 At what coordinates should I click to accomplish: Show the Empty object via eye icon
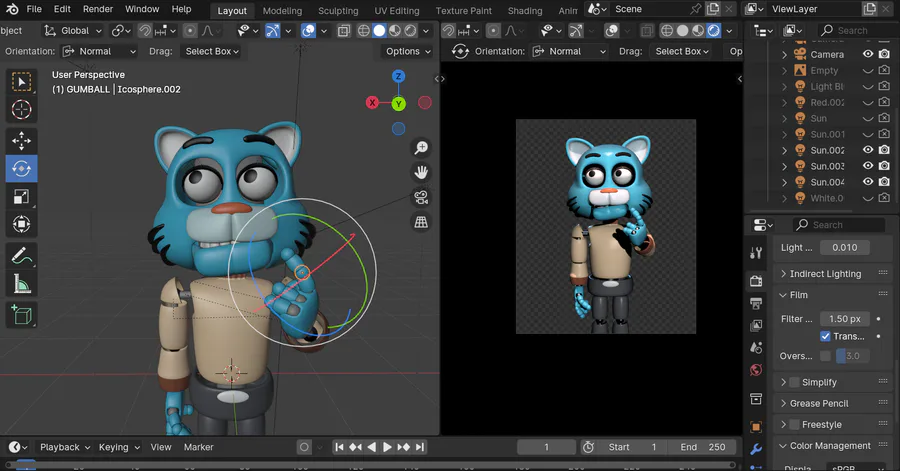868,71
